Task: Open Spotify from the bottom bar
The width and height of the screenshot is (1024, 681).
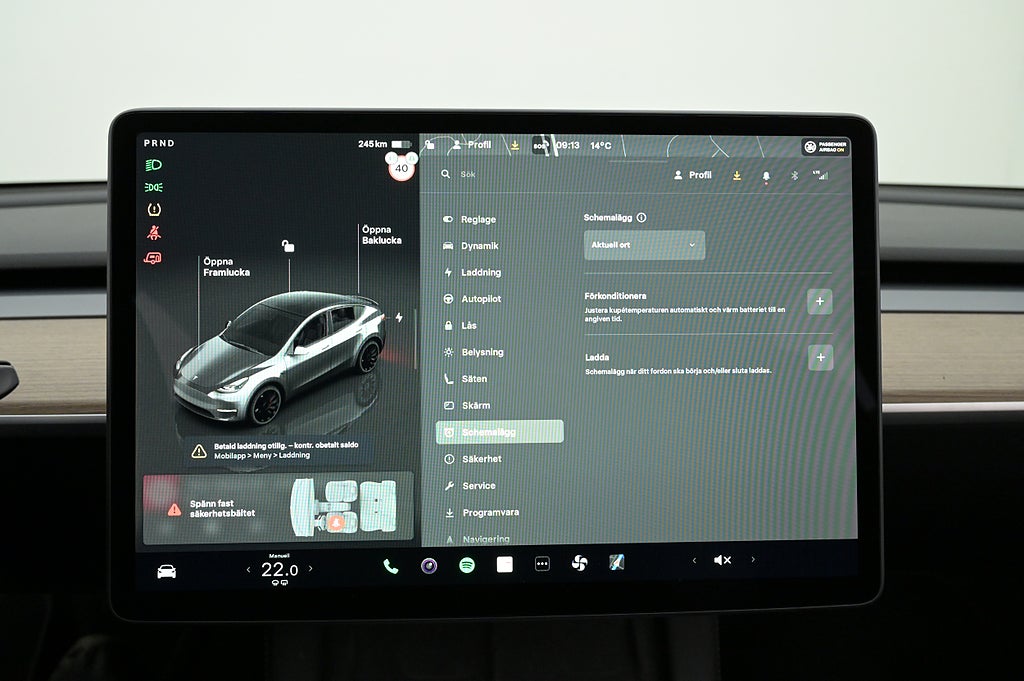Action: [x=467, y=565]
